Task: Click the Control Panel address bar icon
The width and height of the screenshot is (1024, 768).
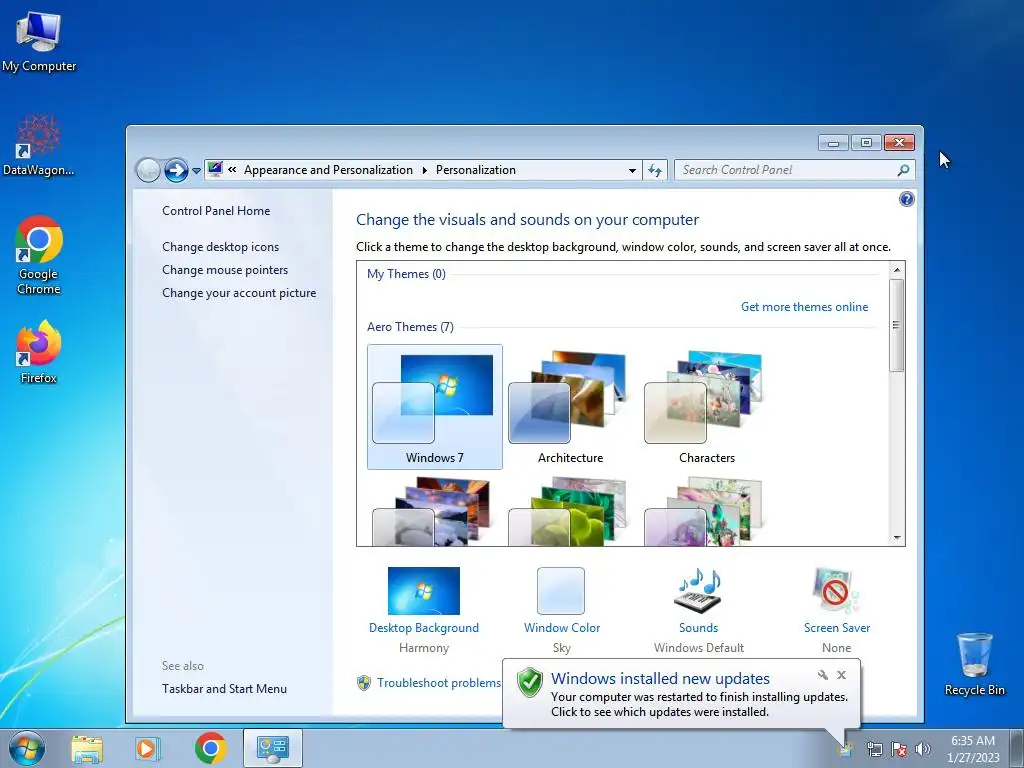Action: click(216, 170)
